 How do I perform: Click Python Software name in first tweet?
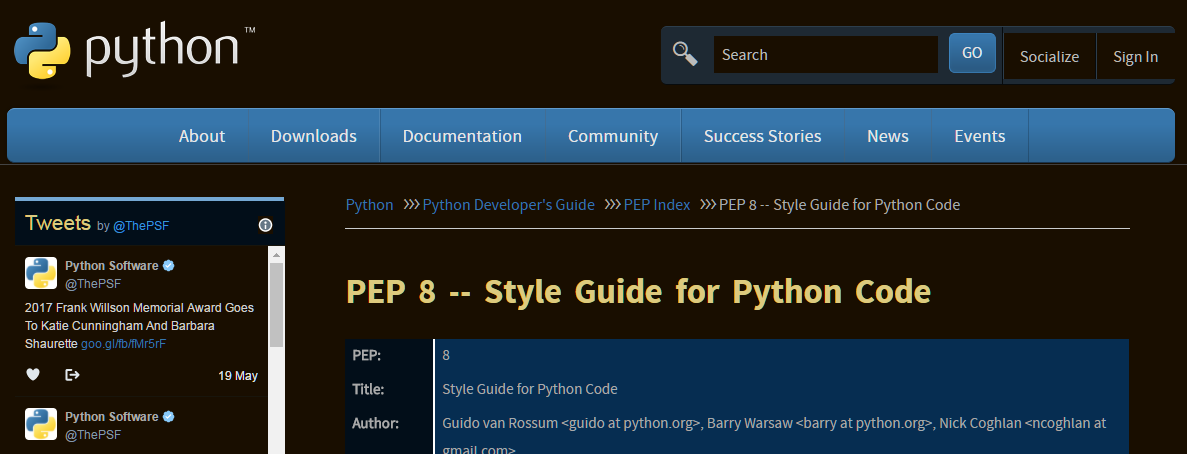pyautogui.click(x=112, y=266)
